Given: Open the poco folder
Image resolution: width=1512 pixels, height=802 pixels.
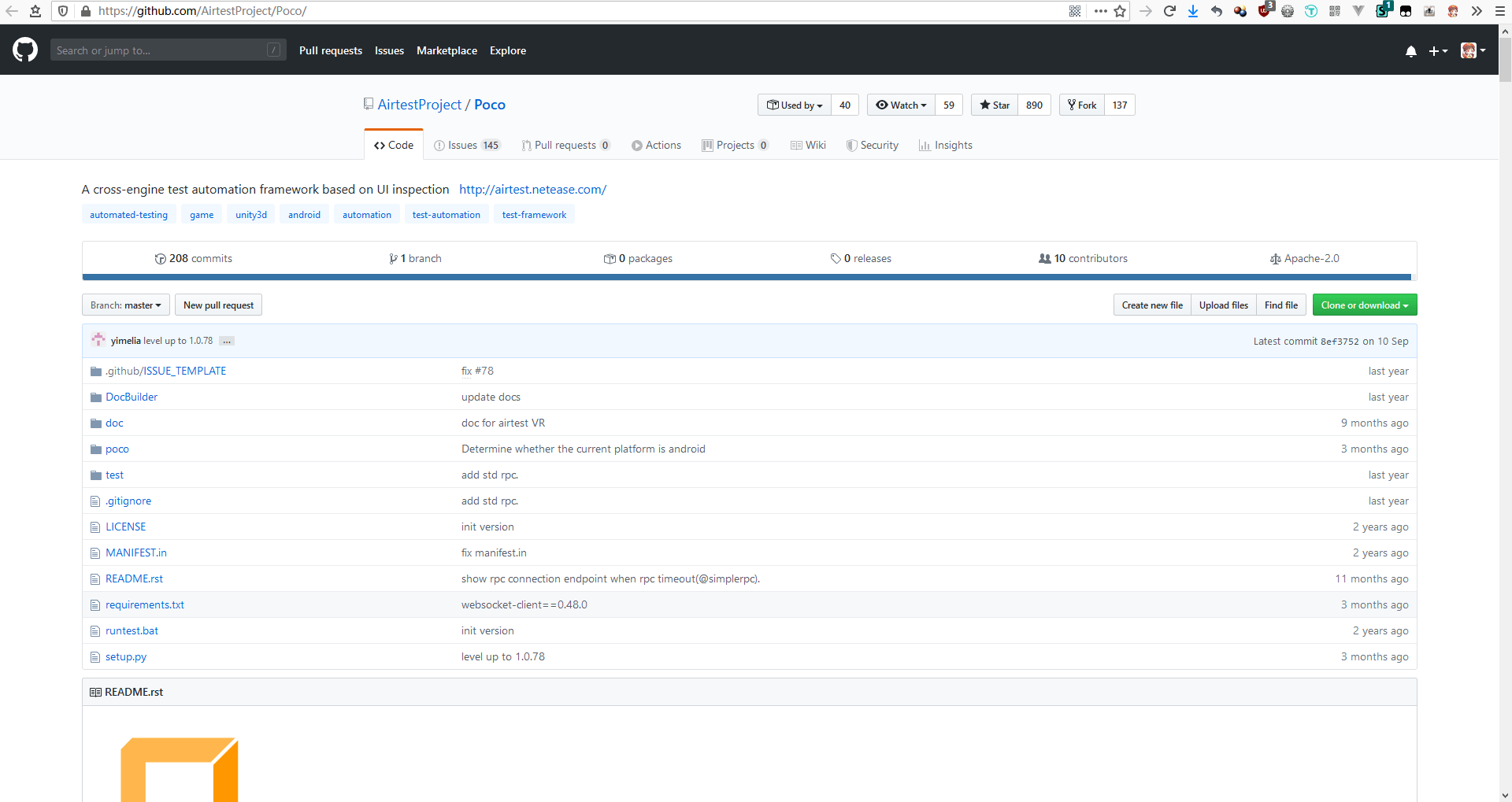Looking at the screenshot, I should pyautogui.click(x=117, y=449).
